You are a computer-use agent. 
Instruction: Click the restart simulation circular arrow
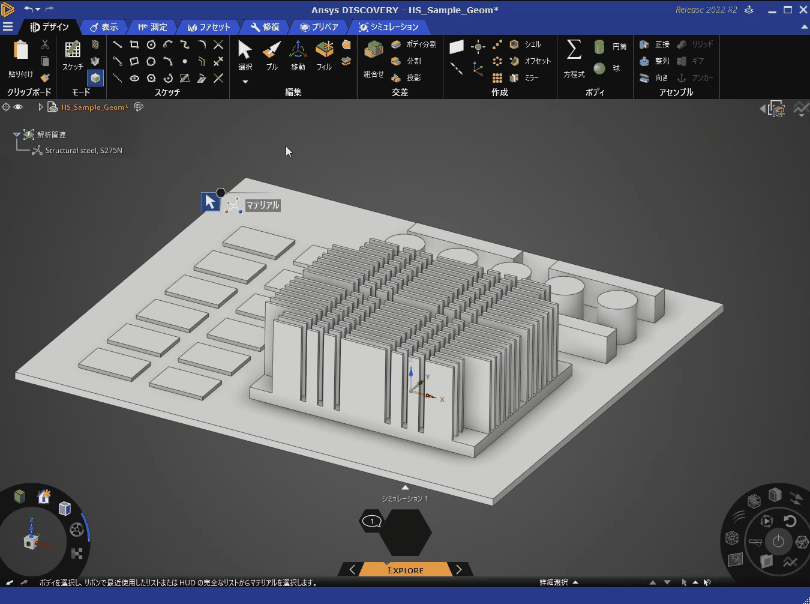[x=789, y=520]
